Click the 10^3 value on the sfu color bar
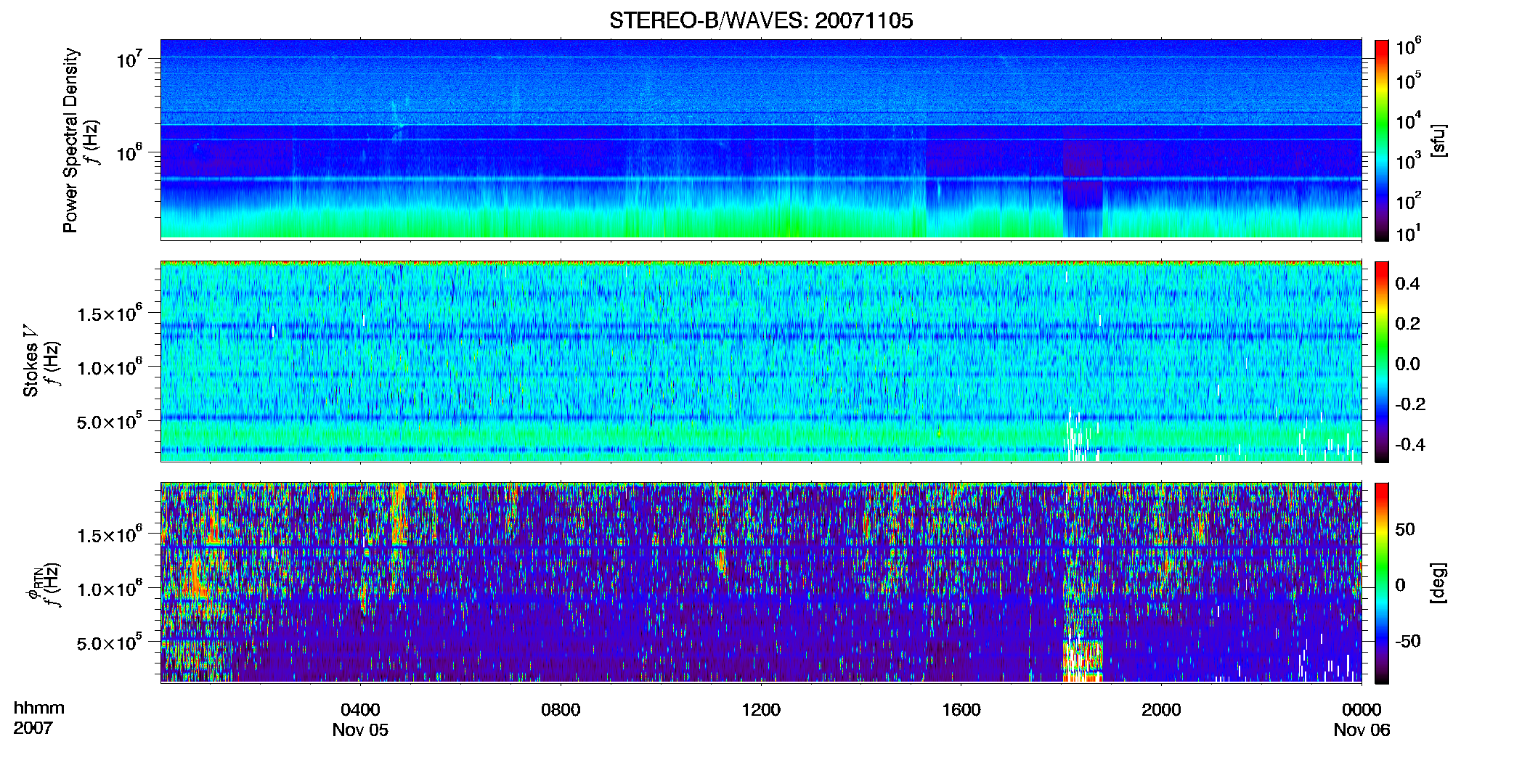This screenshot has width=1522, height=784. pos(1408,161)
